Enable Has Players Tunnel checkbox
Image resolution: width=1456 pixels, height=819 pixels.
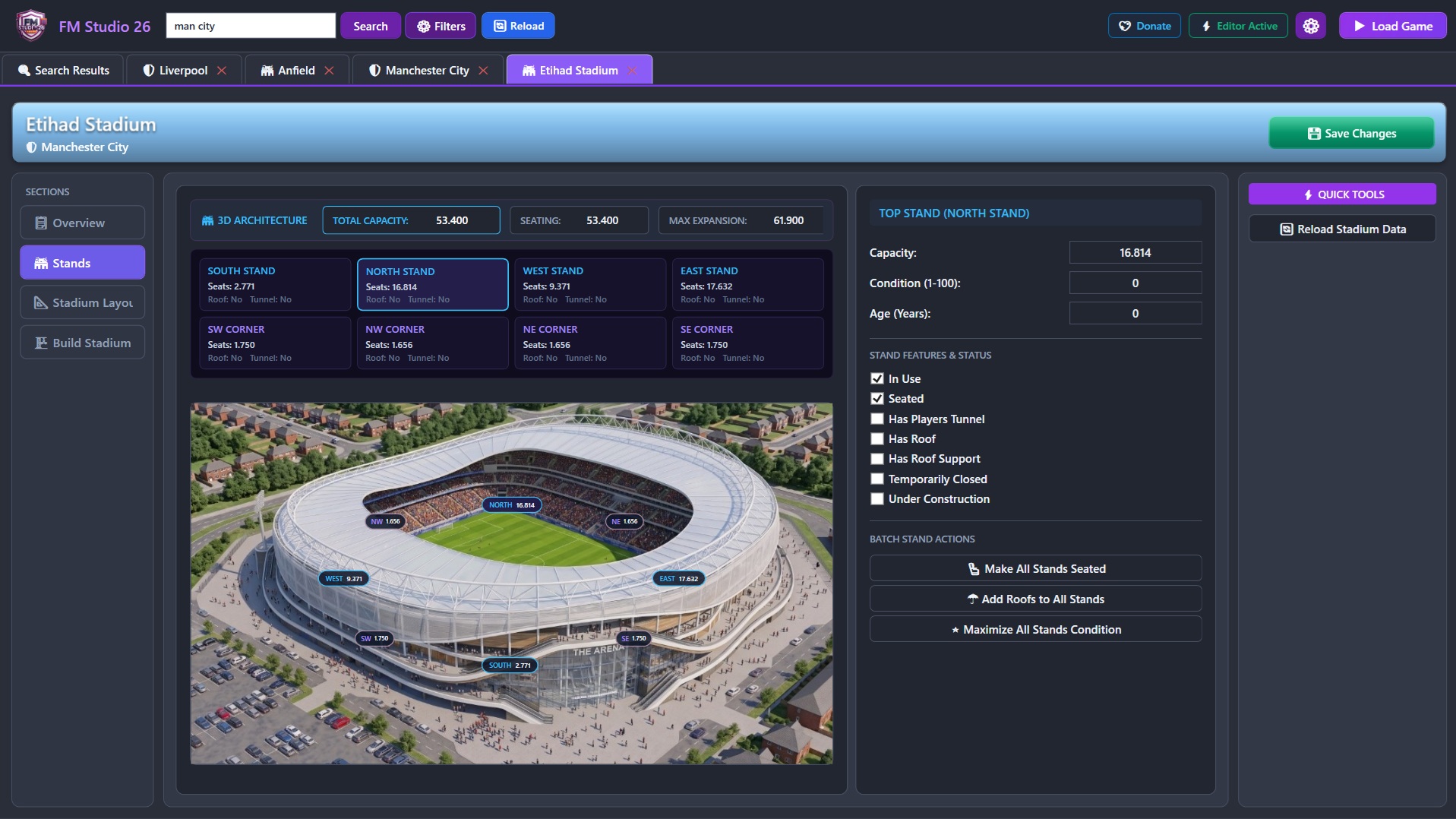[877, 419]
